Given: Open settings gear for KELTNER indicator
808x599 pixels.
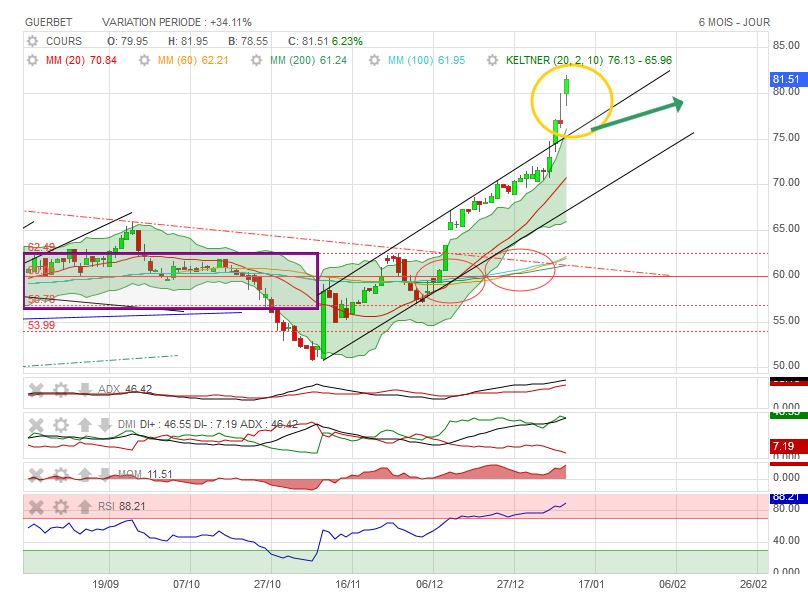Looking at the screenshot, I should coord(493,60).
